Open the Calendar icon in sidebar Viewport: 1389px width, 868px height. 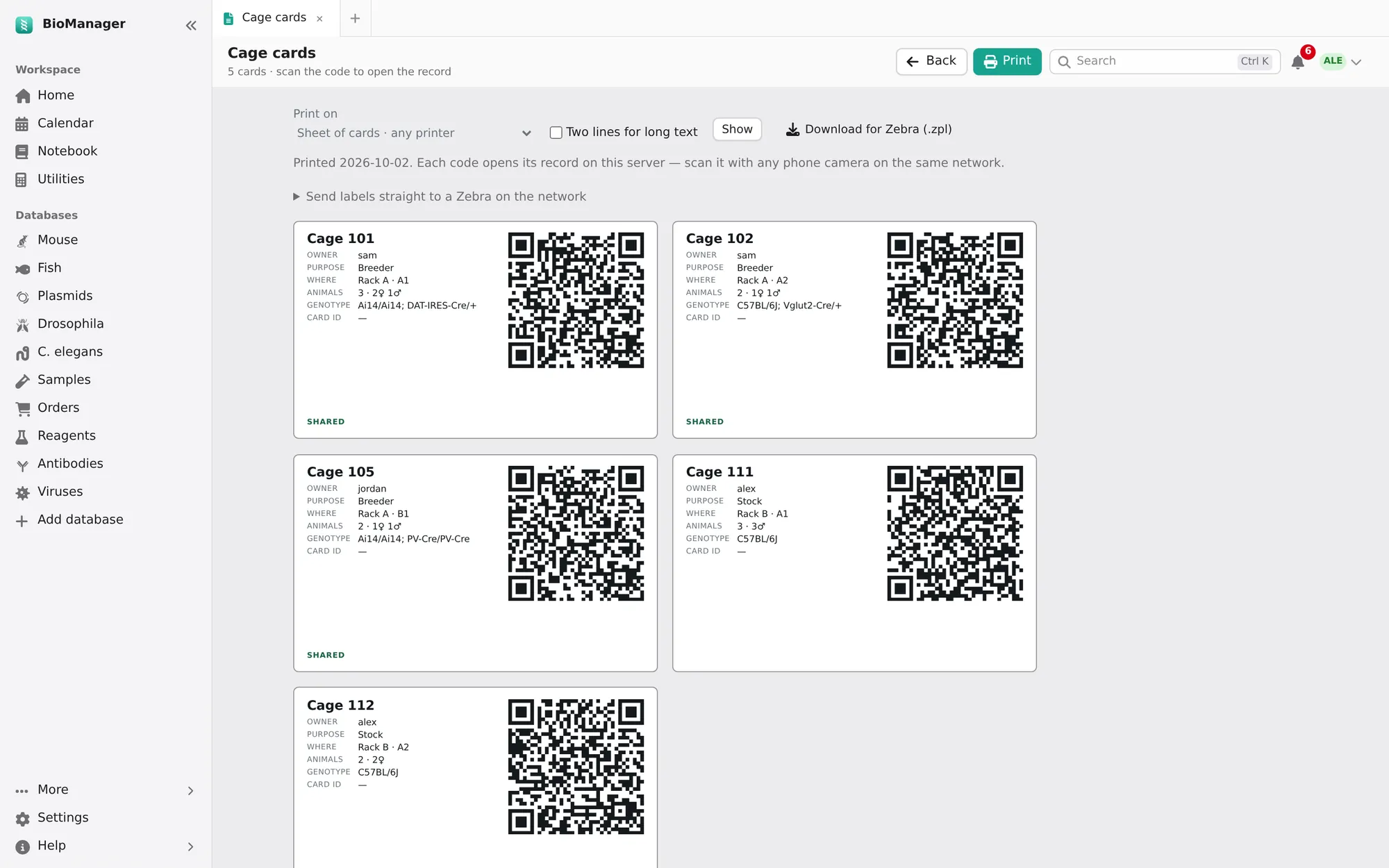pos(22,124)
